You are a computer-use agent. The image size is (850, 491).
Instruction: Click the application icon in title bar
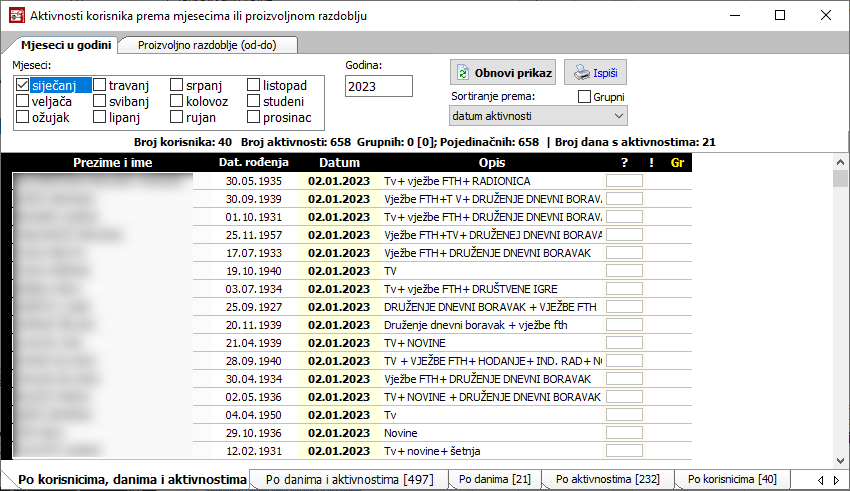click(x=15, y=16)
